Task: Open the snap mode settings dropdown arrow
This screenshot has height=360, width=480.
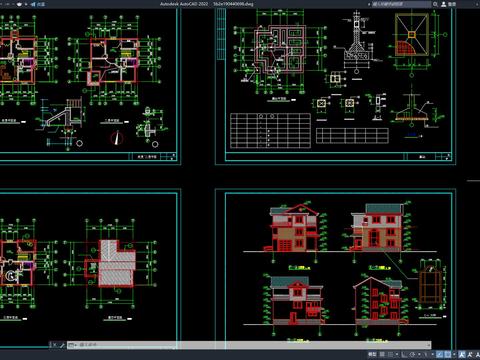Action: pos(397,354)
